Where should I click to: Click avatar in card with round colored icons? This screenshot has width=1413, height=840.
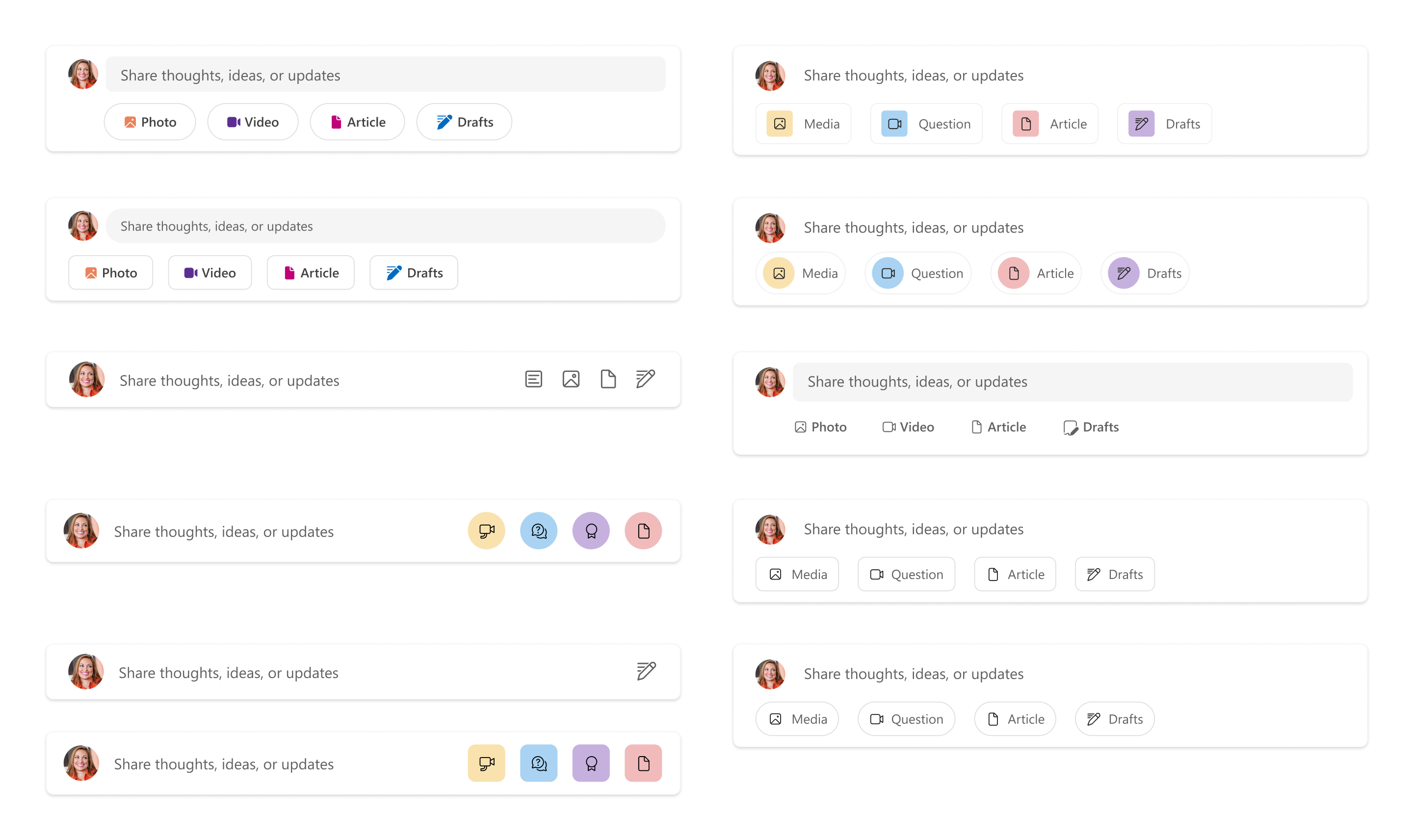click(81, 530)
